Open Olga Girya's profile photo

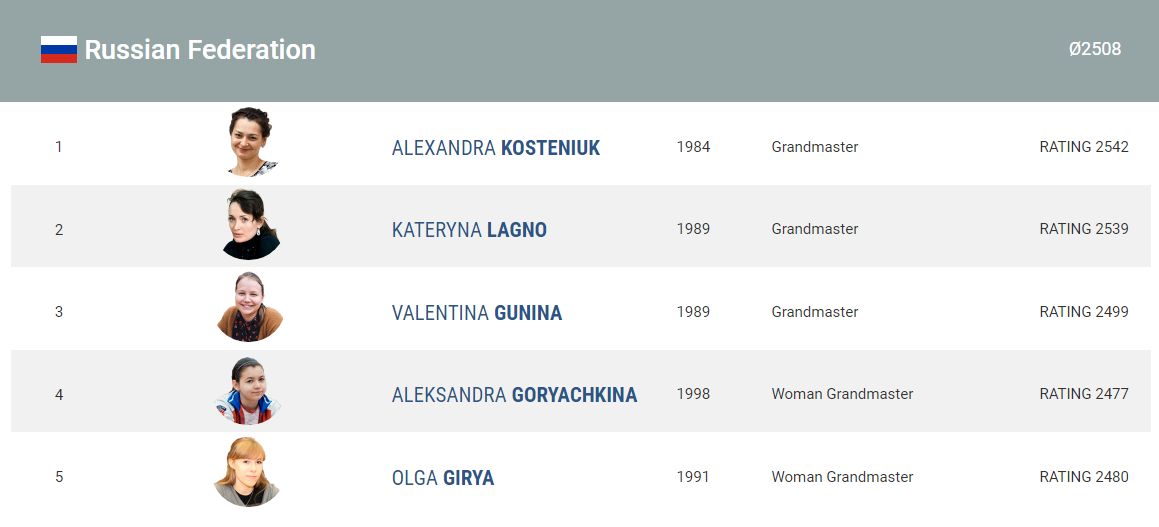247,473
